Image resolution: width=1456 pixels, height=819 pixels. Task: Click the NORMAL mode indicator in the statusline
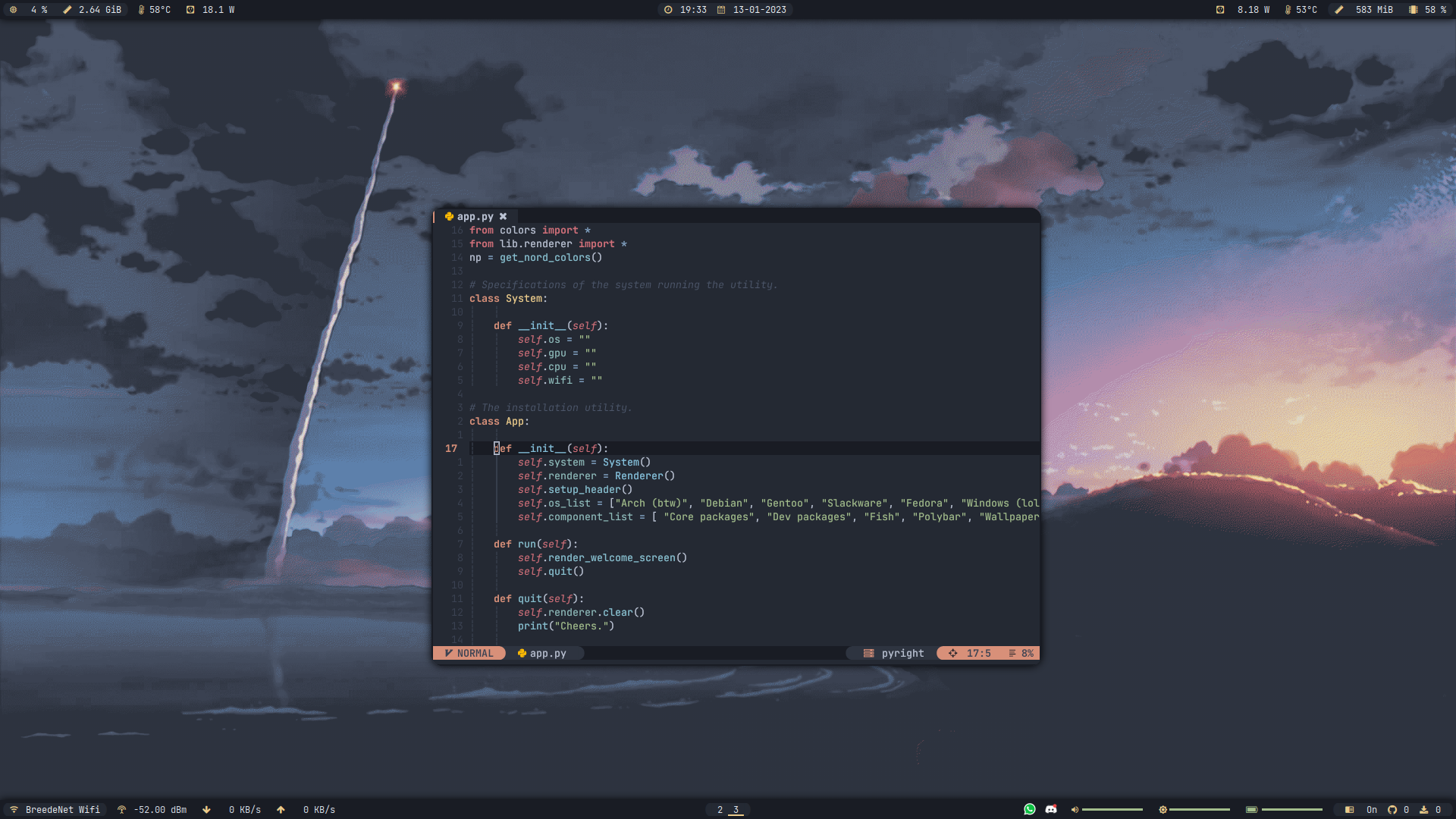470,653
